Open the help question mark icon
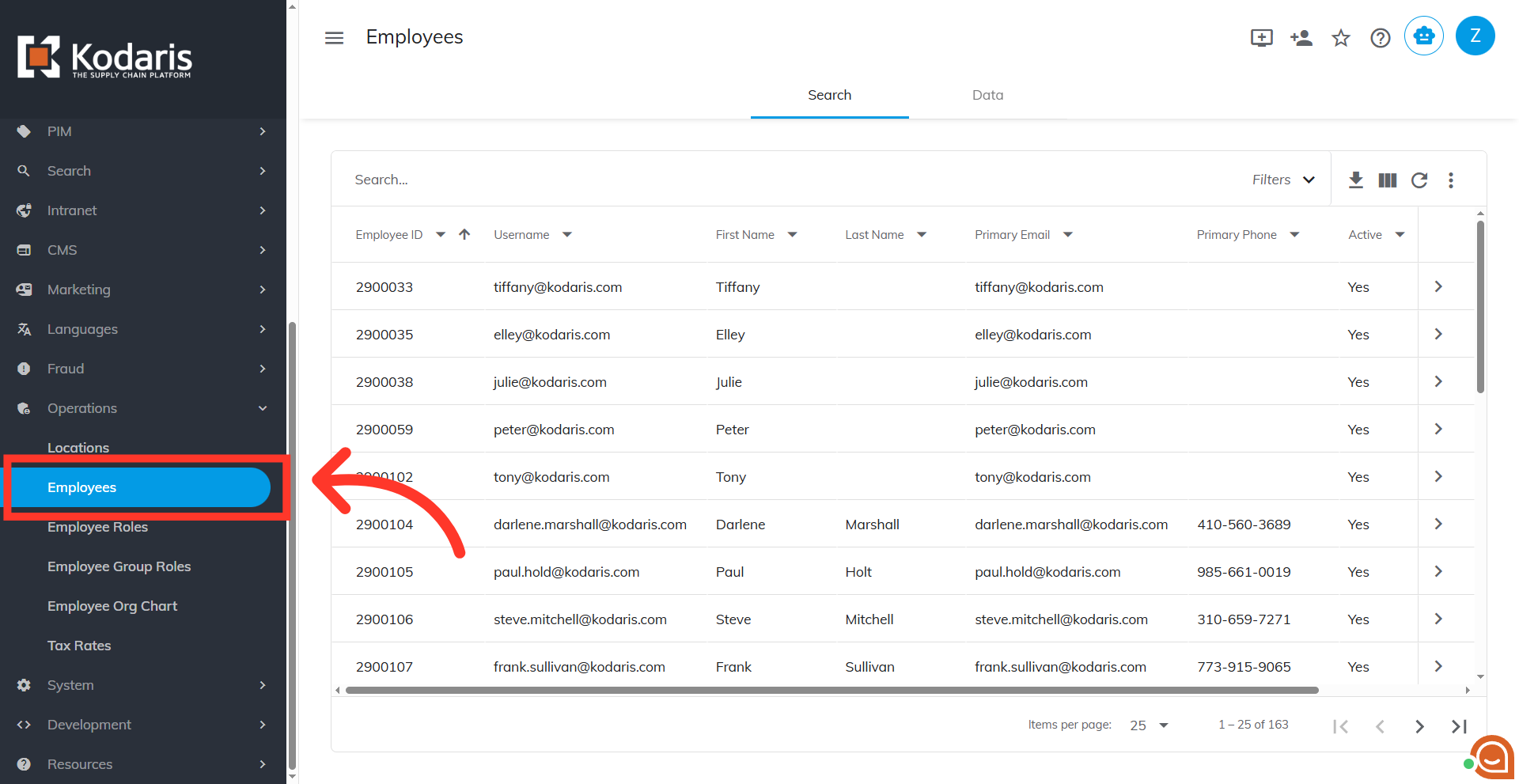This screenshot has width=1519, height=784. [x=1381, y=38]
